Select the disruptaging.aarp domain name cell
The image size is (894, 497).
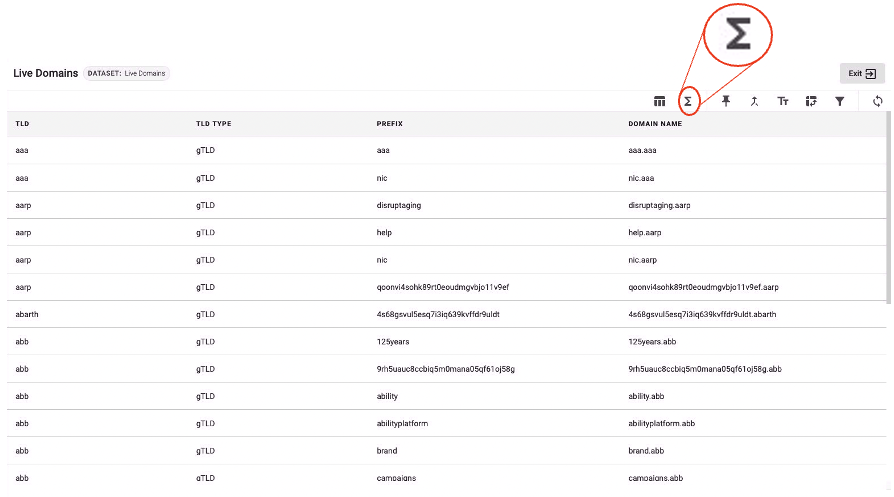tap(659, 205)
